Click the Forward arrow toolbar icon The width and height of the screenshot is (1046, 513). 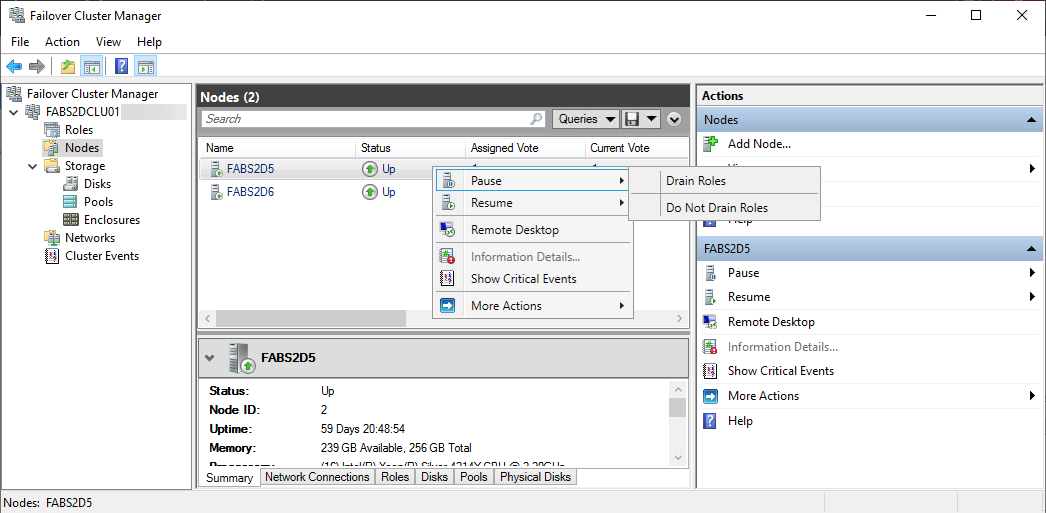(x=37, y=66)
